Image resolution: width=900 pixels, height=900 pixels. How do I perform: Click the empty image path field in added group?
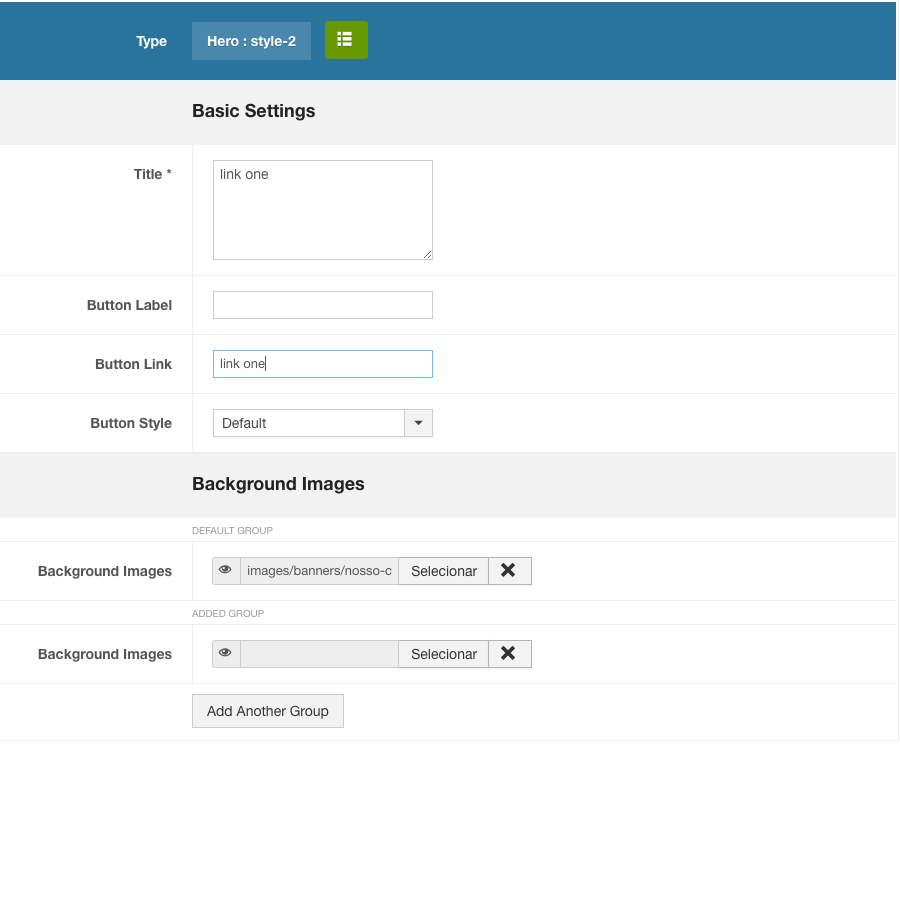[x=319, y=654]
